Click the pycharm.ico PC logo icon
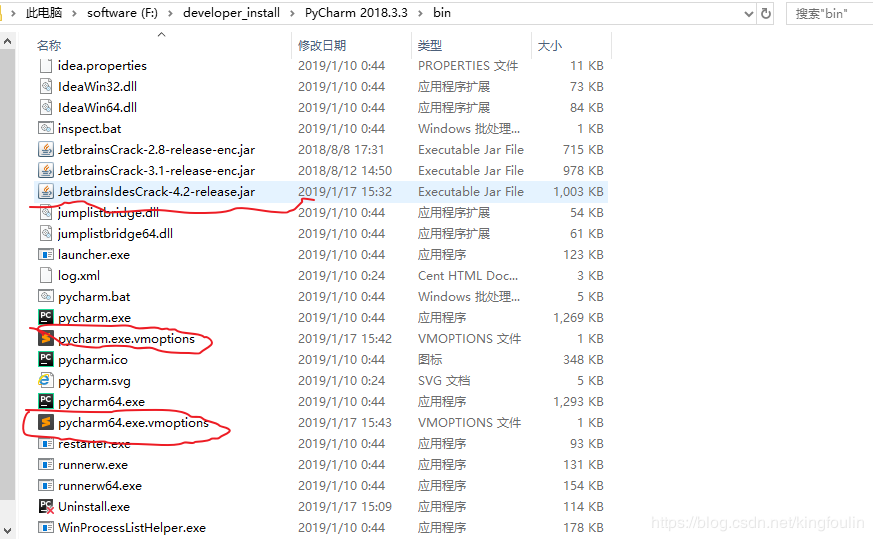Viewport: 873px width, 541px height. [x=46, y=360]
